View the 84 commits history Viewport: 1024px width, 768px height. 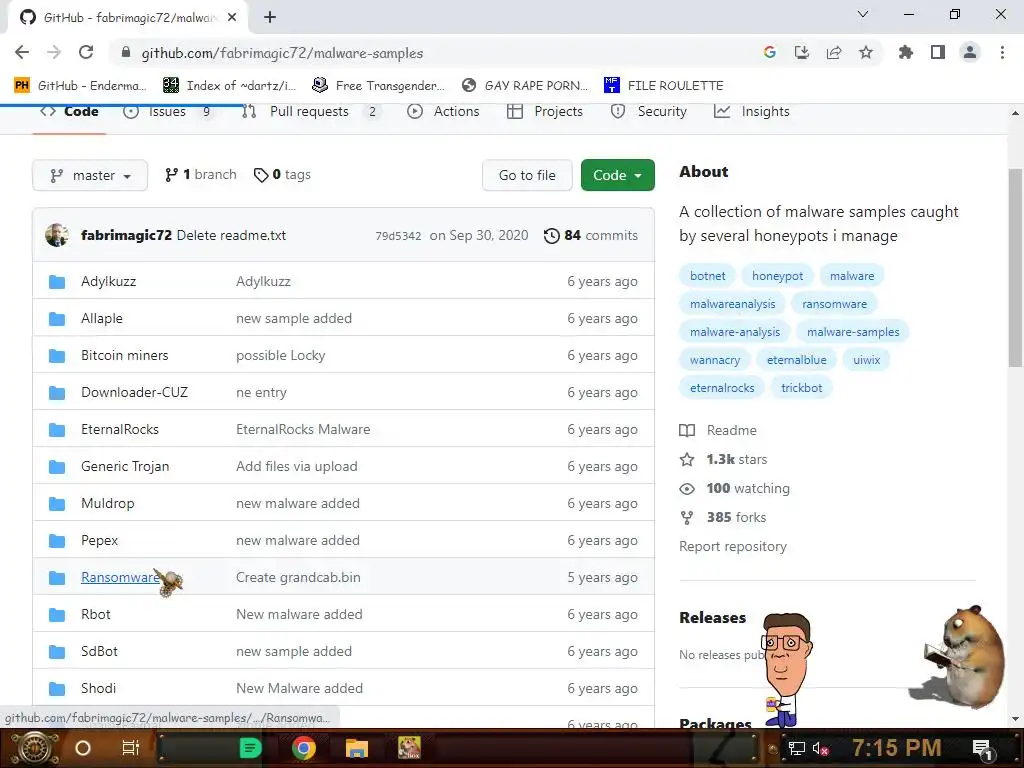(590, 235)
